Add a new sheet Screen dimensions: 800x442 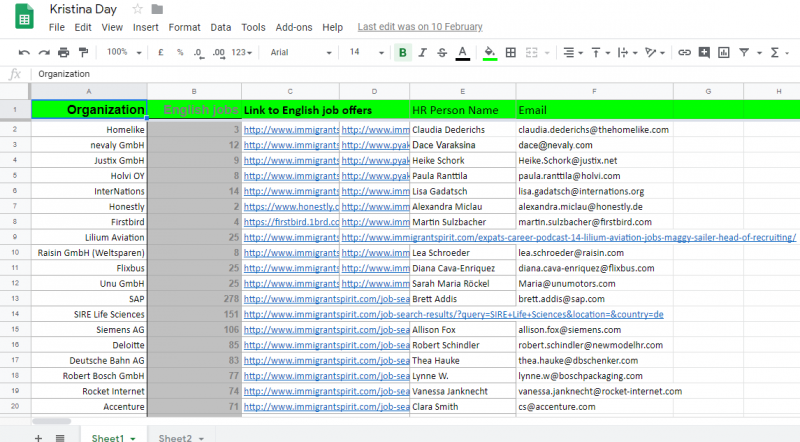coord(38,437)
